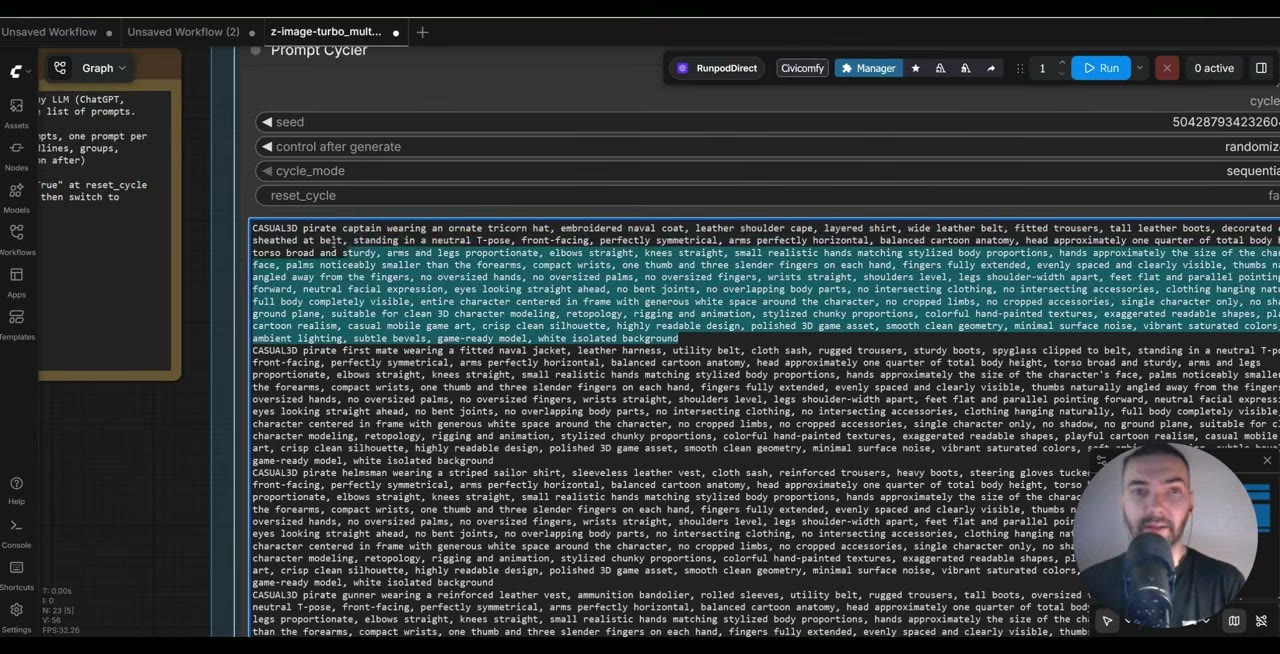Click the Prompt Cycler node title
The image size is (1280, 654).
318,50
